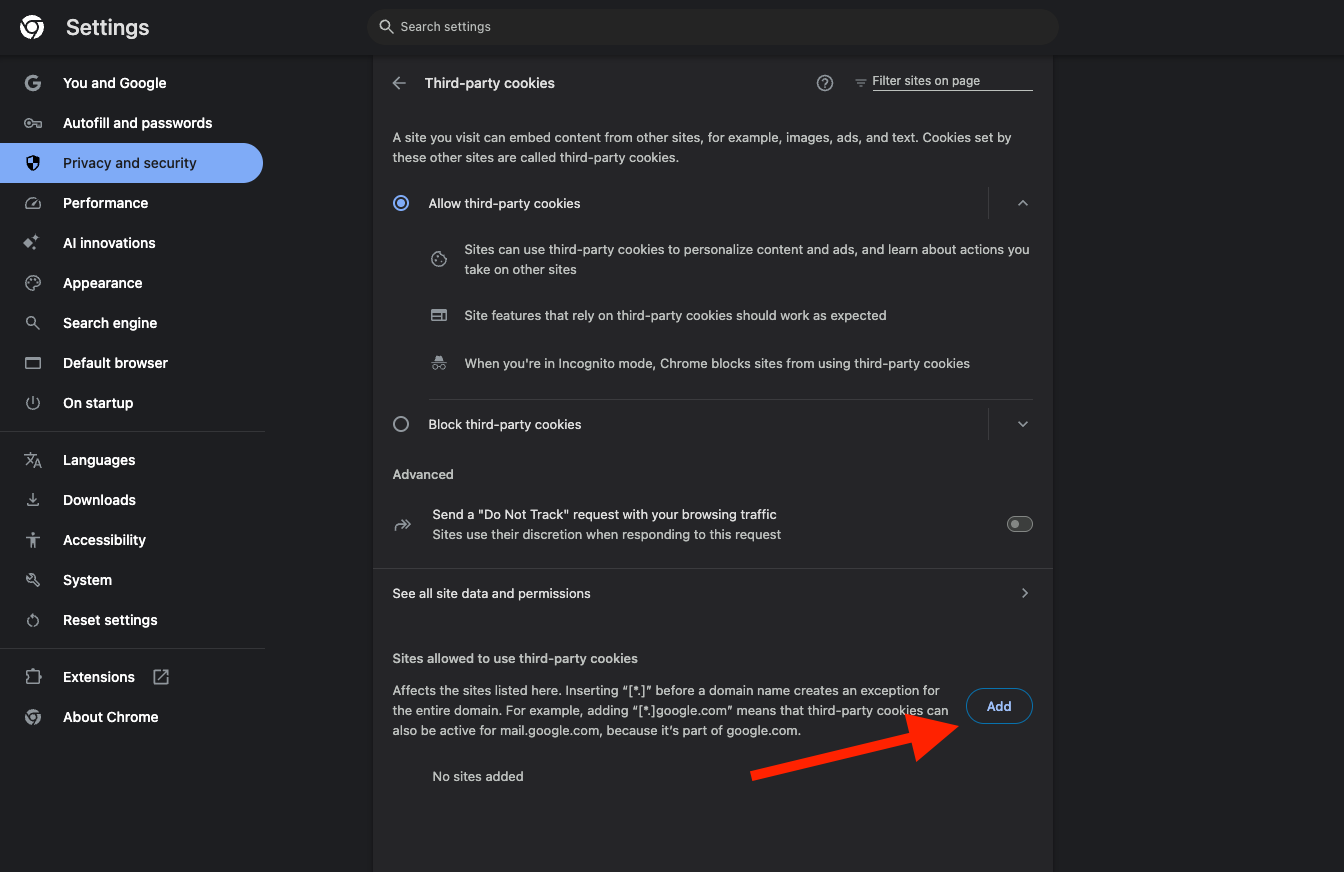This screenshot has height=872, width=1344.
Task: Click the shield icon for Privacy and security
Action: [x=33, y=163]
